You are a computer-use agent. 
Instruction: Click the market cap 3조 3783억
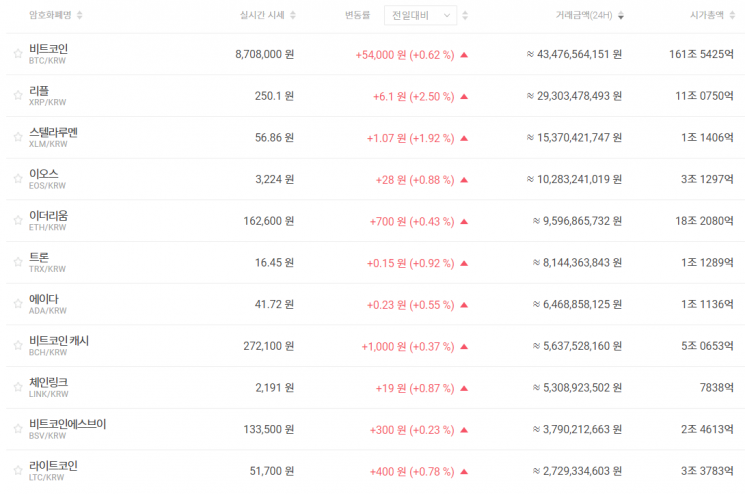pos(707,471)
